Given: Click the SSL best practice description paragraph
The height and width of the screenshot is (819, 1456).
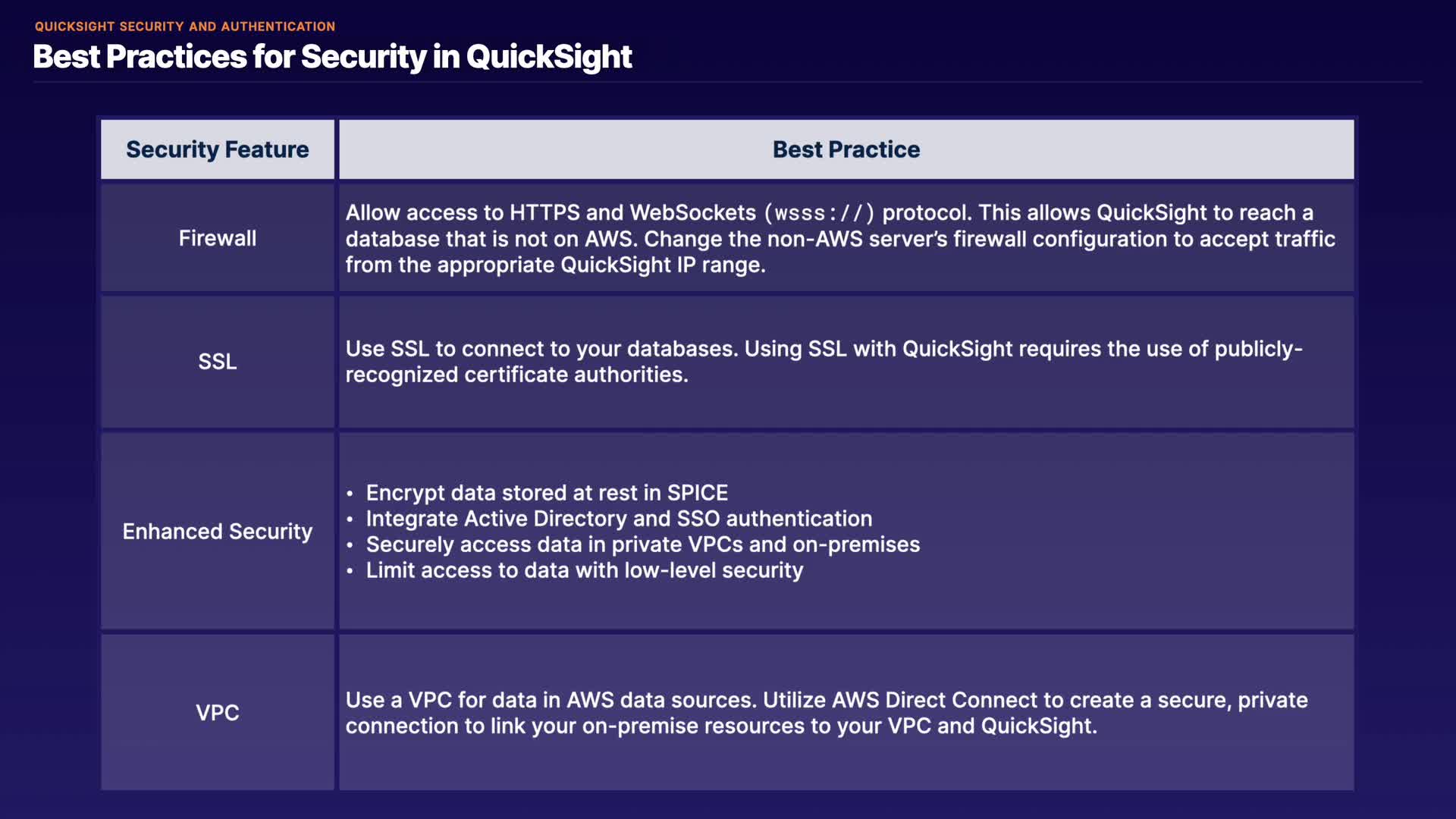Looking at the screenshot, I should [824, 362].
